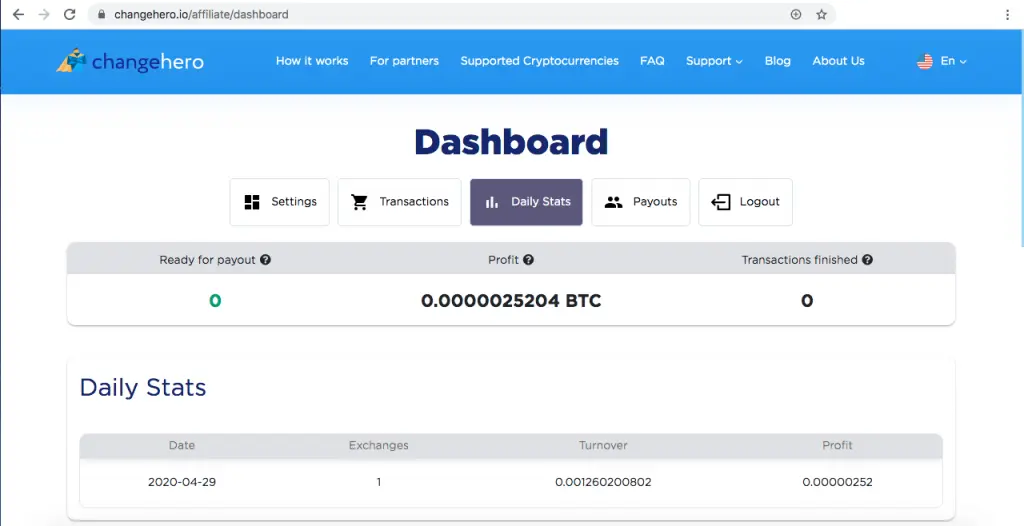Click the browser forward arrow
1024x526 pixels.
point(44,14)
